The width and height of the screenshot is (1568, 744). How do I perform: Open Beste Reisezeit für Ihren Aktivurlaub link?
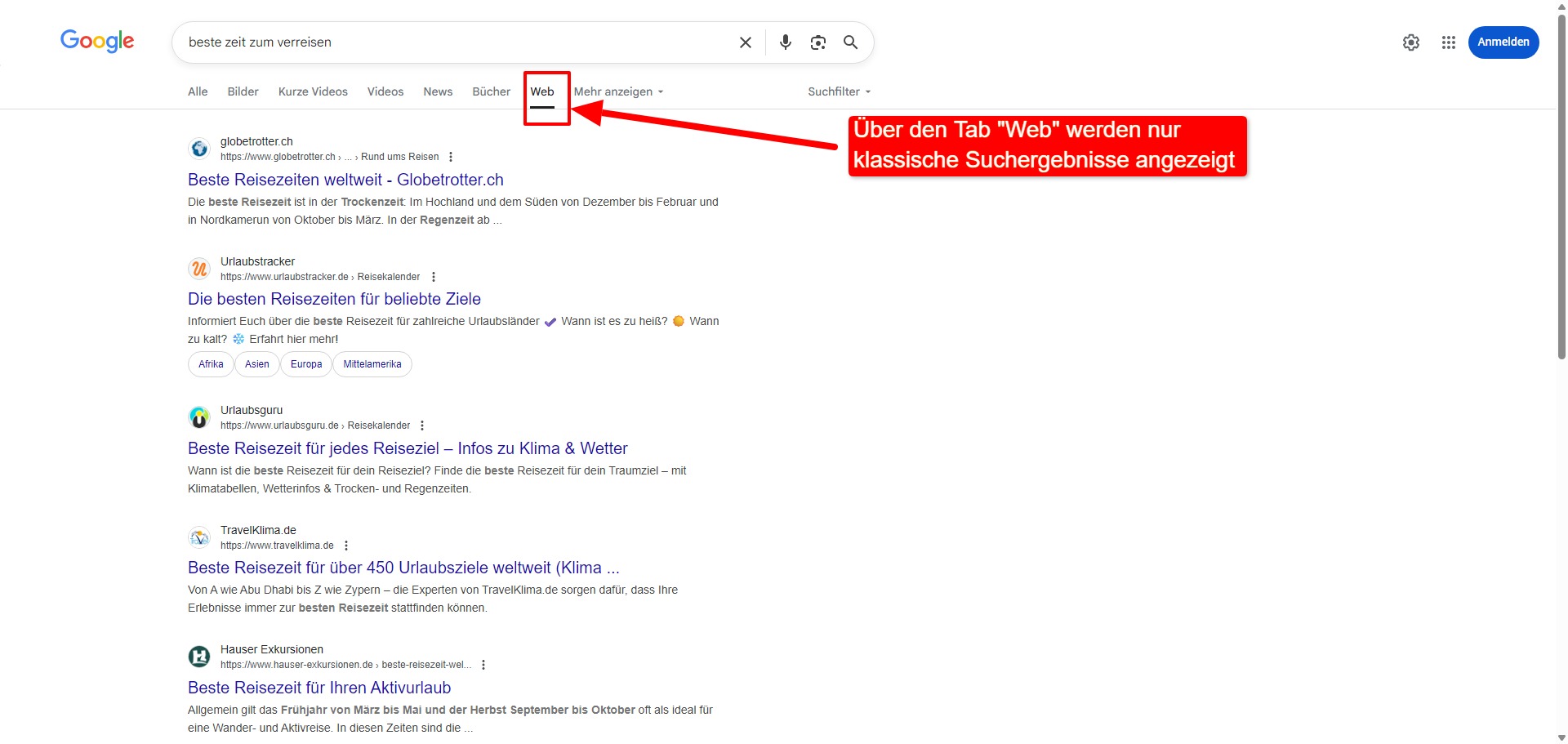tap(319, 688)
